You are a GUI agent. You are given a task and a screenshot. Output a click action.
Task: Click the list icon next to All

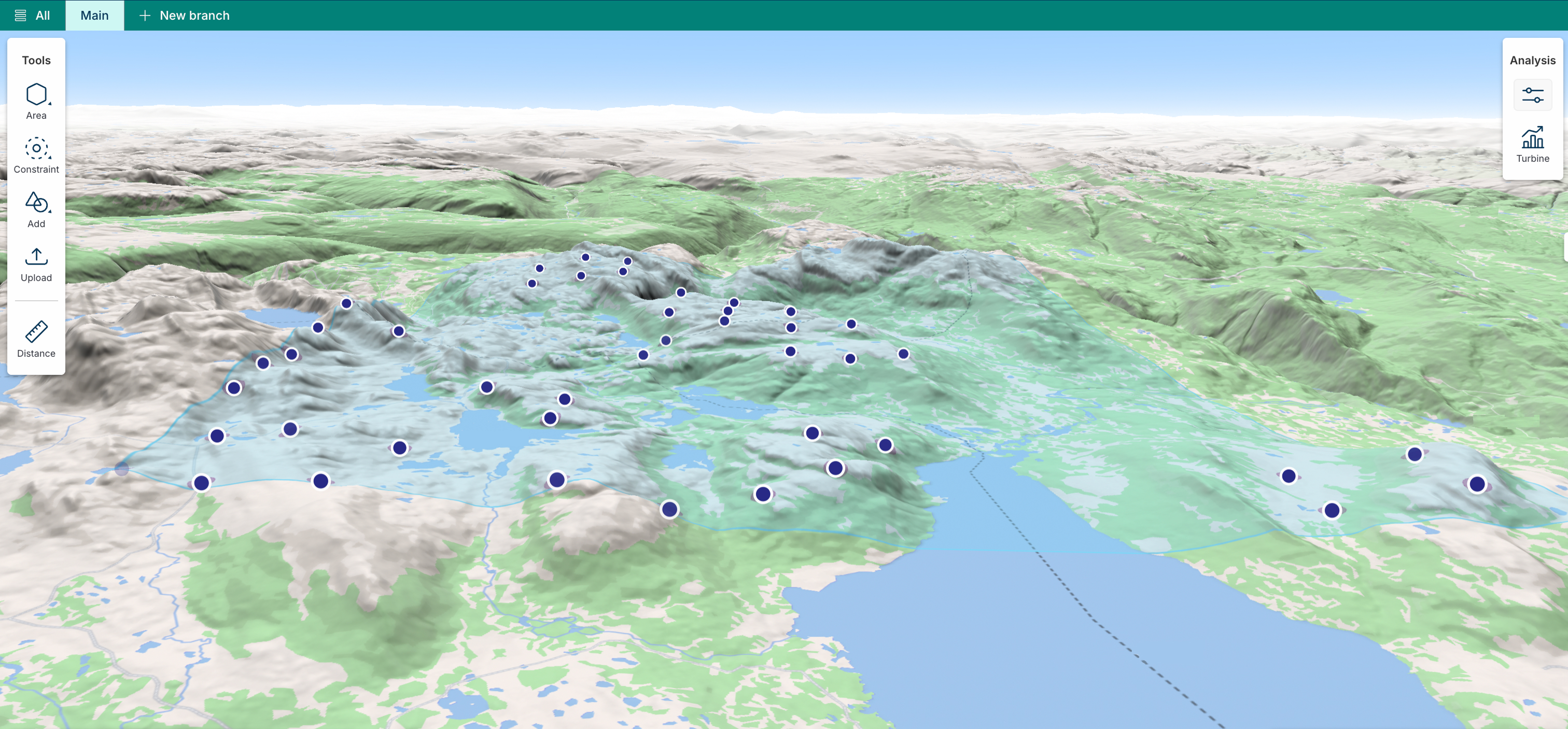pos(20,15)
